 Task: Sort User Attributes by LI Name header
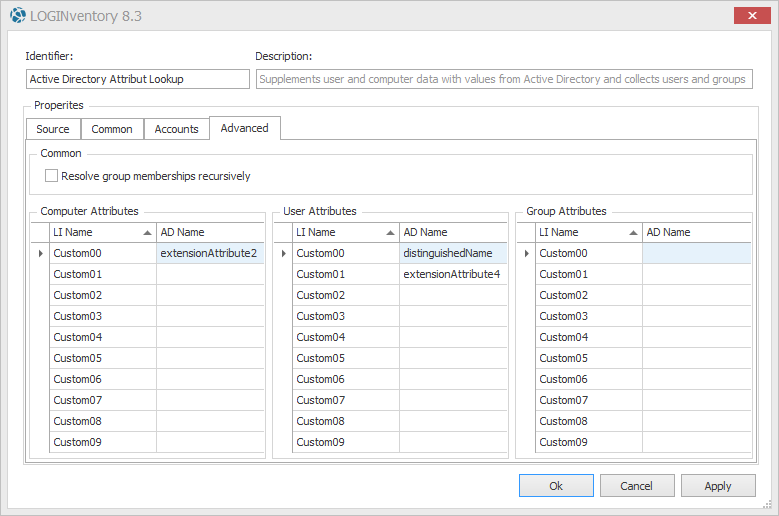click(345, 232)
